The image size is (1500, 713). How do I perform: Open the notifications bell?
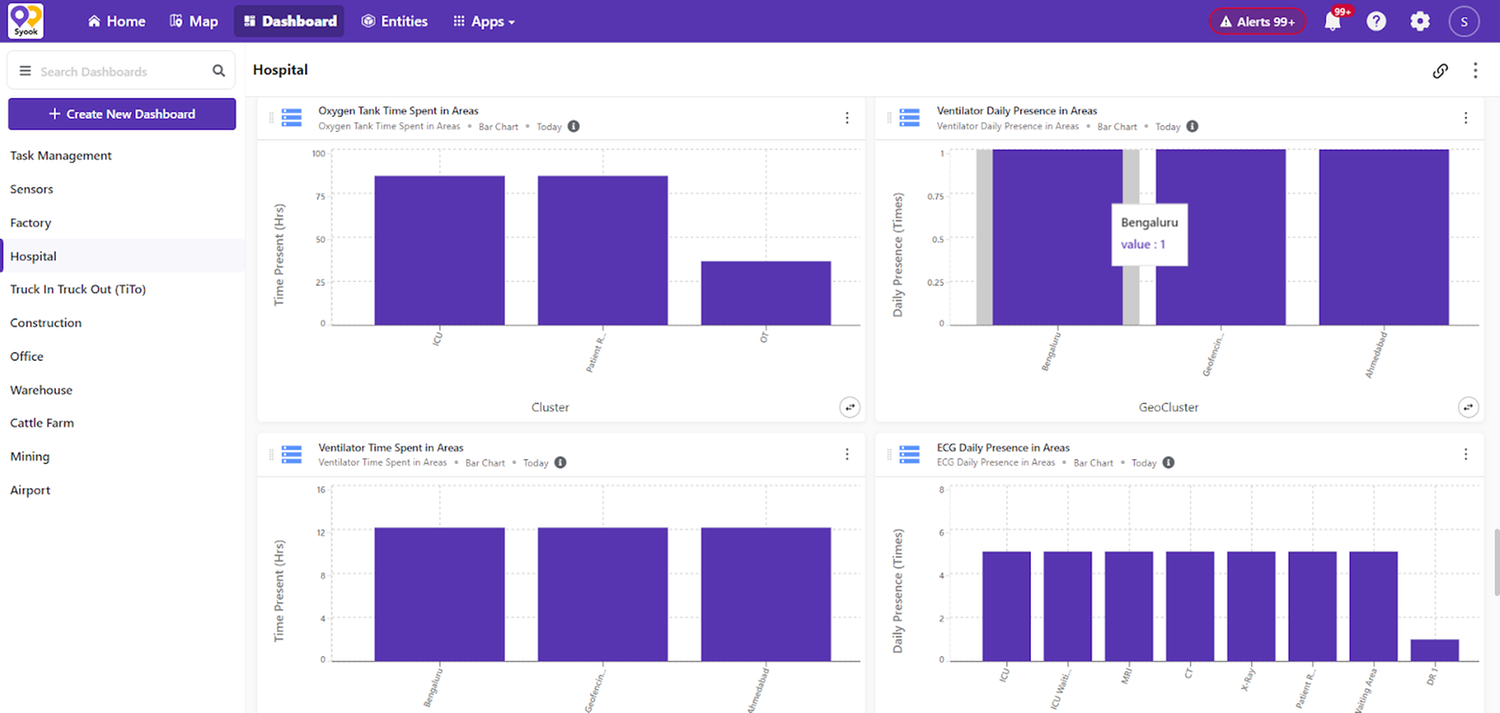pos(1332,21)
